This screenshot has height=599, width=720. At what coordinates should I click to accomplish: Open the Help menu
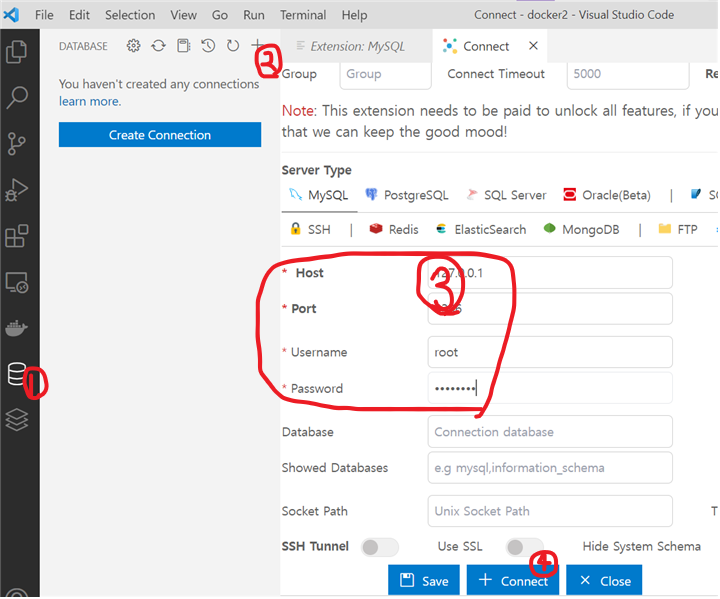pyautogui.click(x=354, y=15)
